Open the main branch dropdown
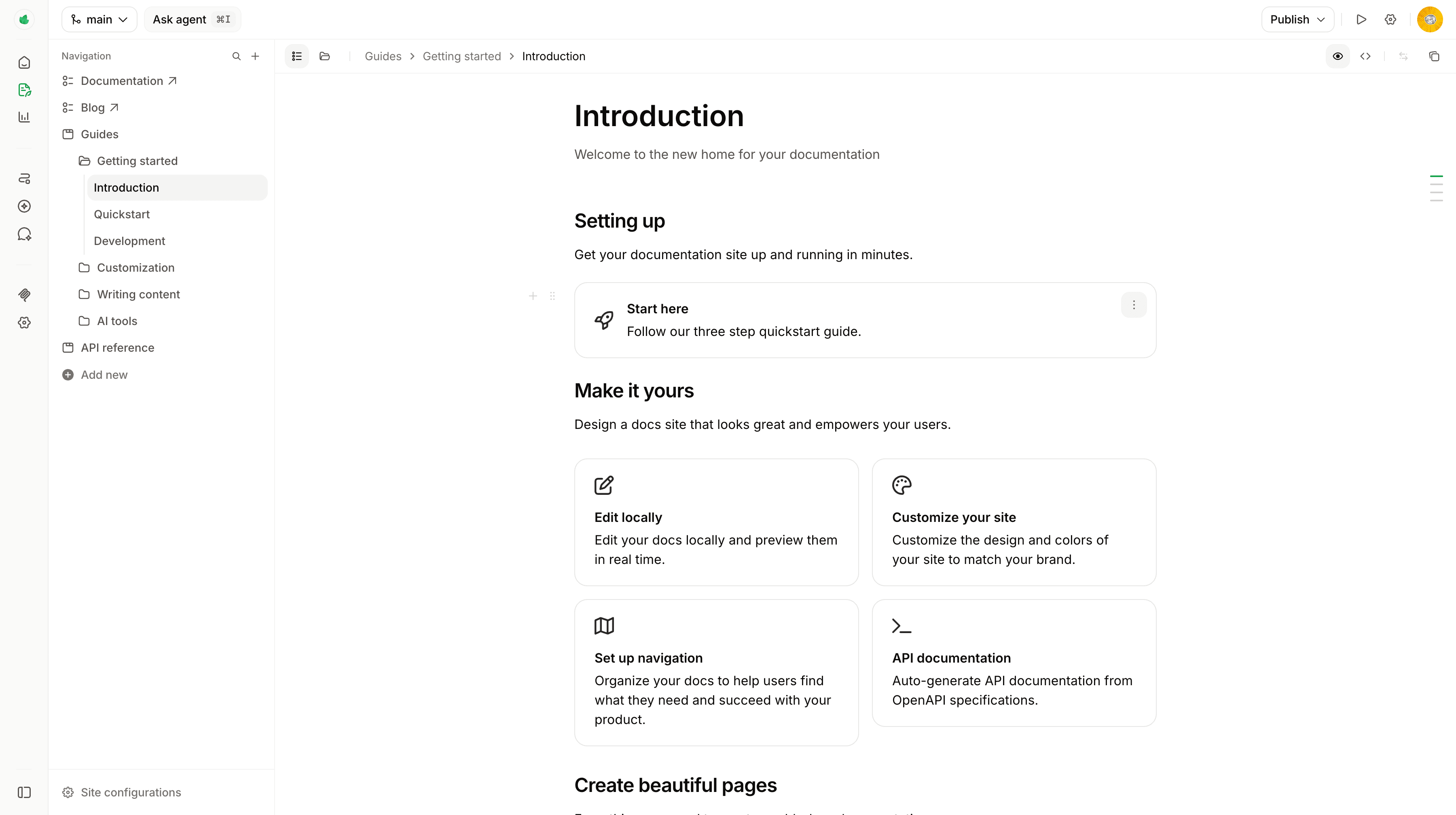Screen dimensions: 1456x815 click(99, 19)
